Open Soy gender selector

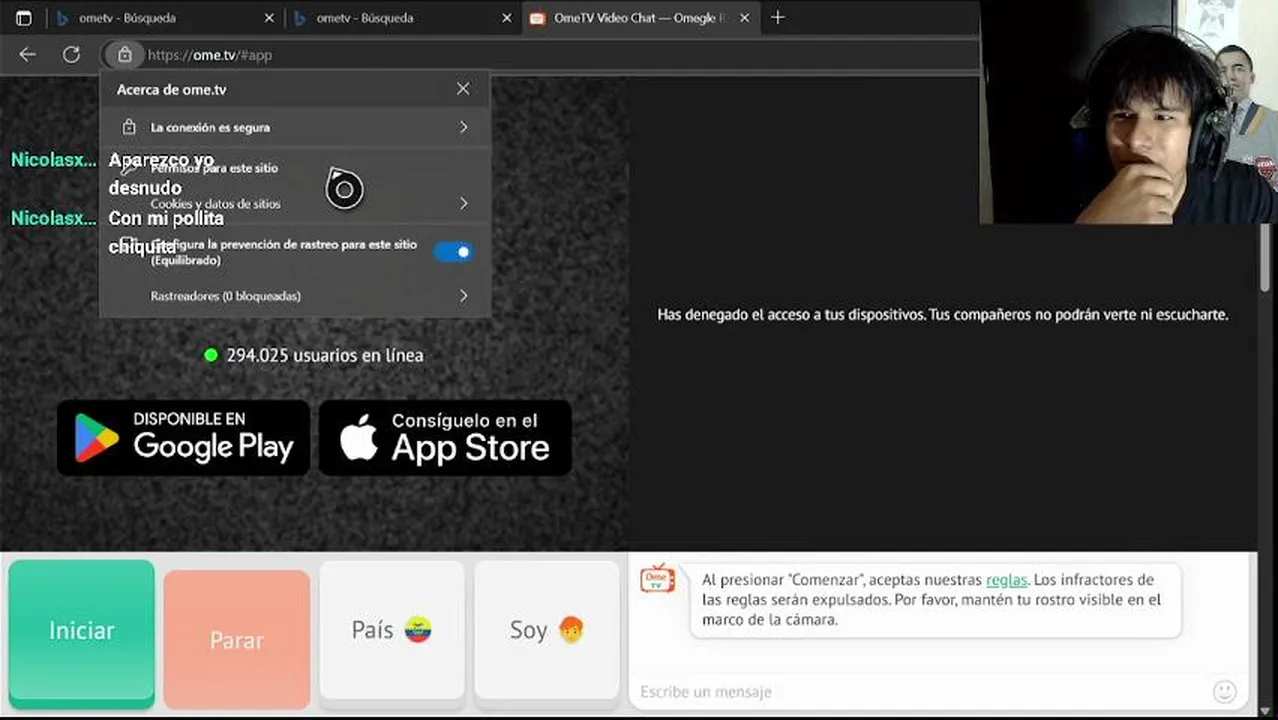point(547,630)
